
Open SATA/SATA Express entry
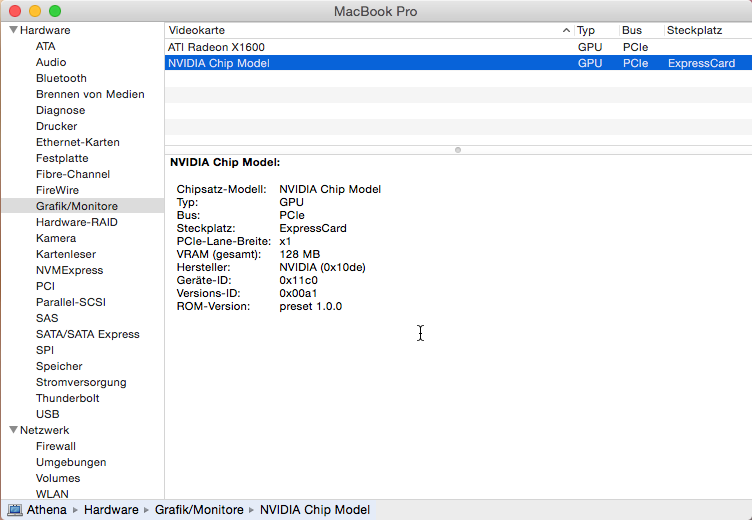88,334
